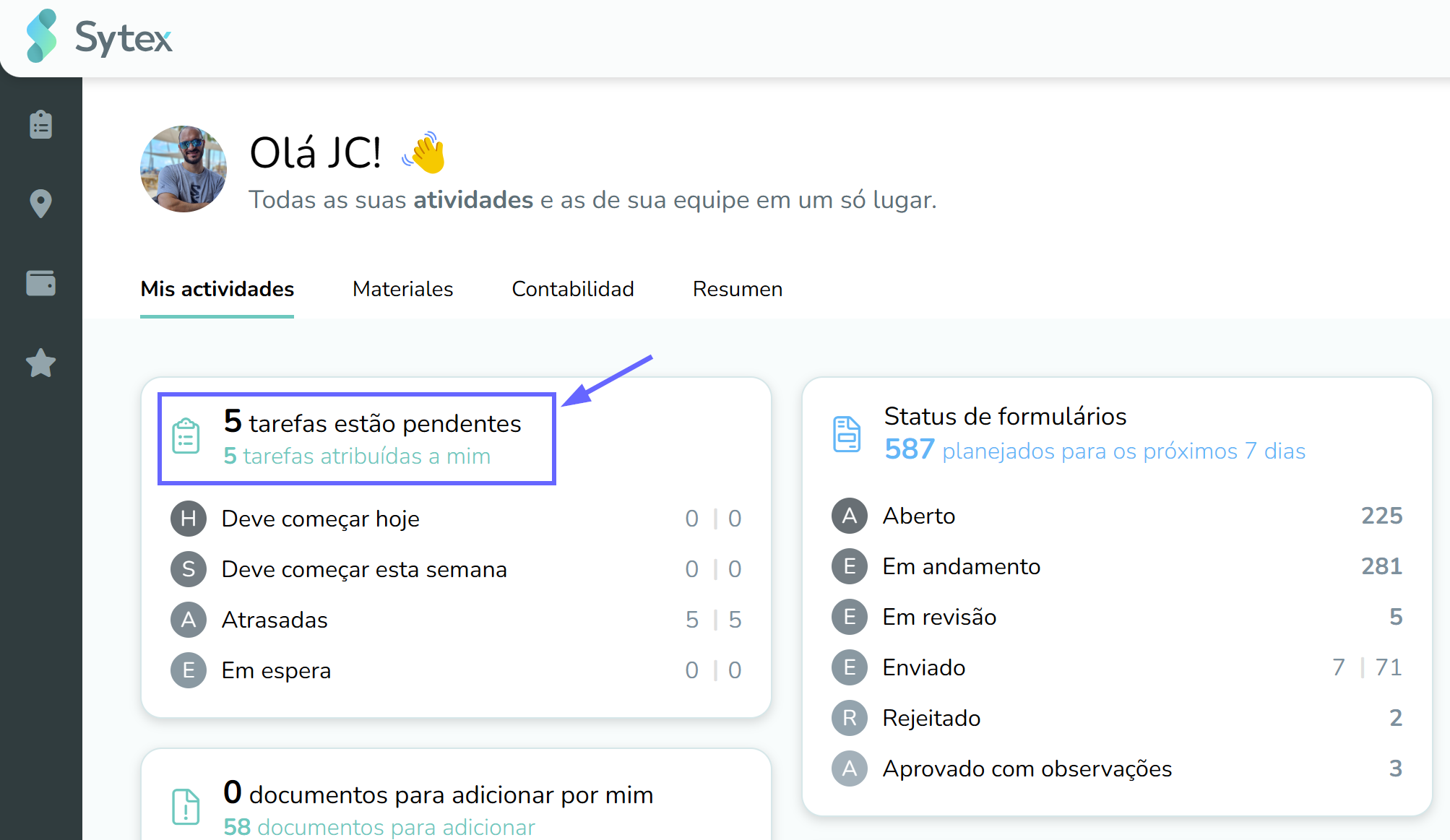Click the 2 count for Rejeitado

[1396, 718]
